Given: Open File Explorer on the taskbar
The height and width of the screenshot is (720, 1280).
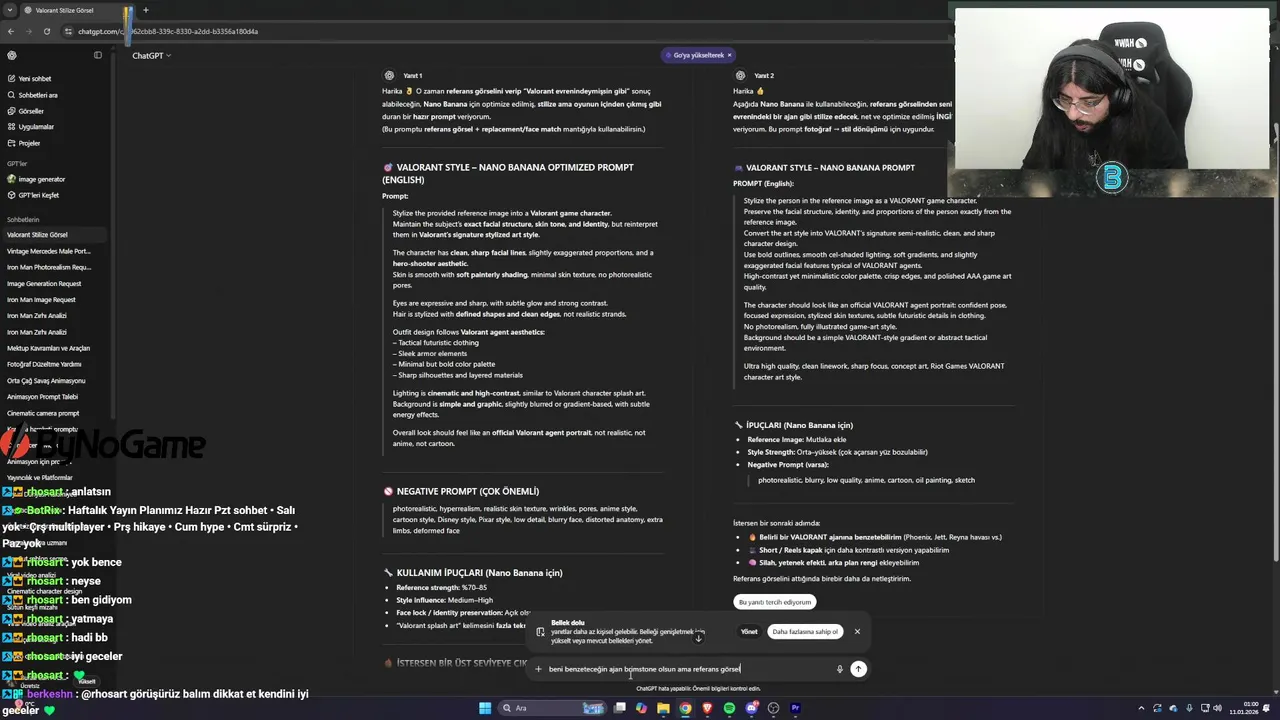Looking at the screenshot, I should click(663, 708).
